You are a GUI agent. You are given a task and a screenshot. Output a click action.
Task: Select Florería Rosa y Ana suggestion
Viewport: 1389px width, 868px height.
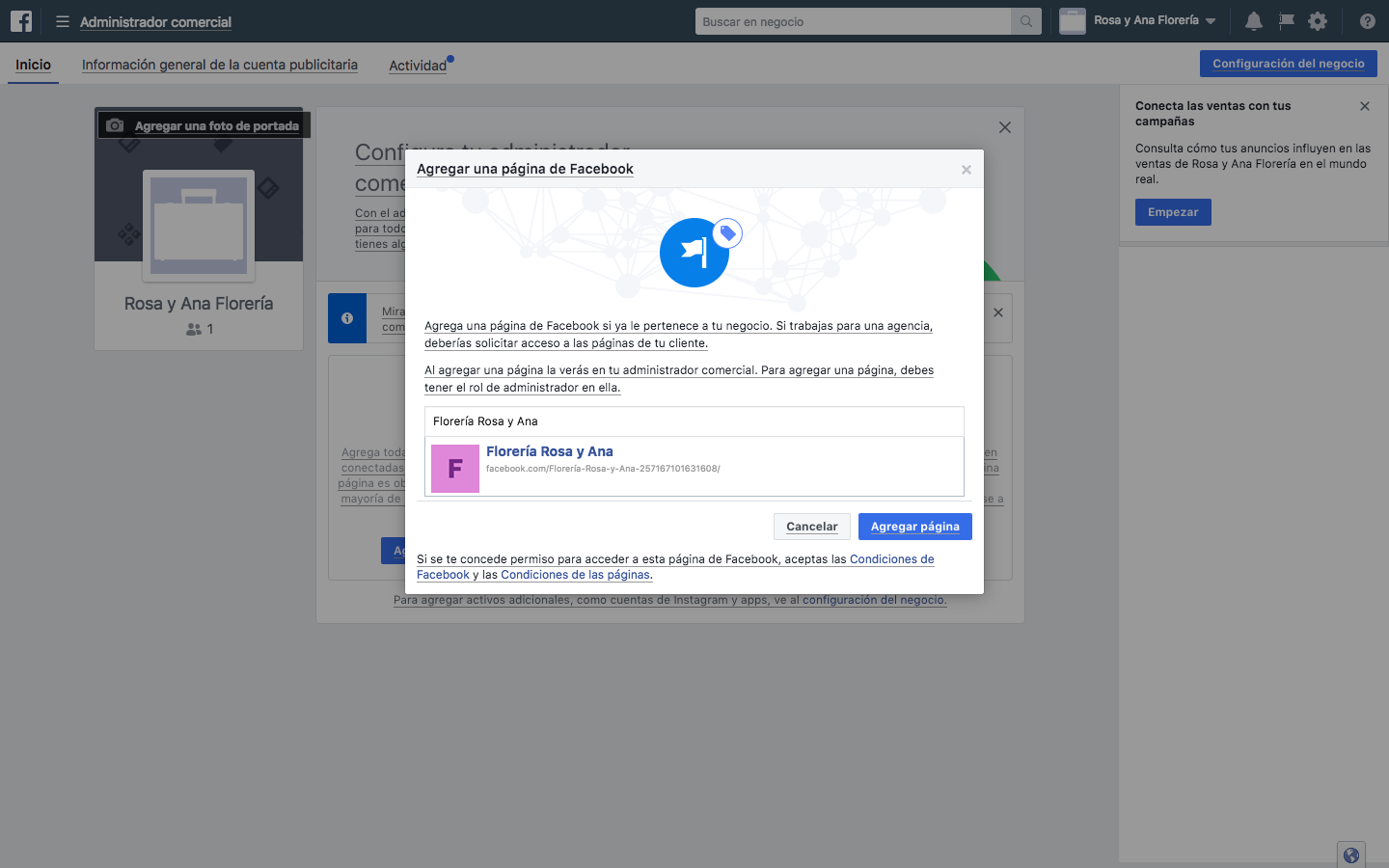tap(694, 467)
